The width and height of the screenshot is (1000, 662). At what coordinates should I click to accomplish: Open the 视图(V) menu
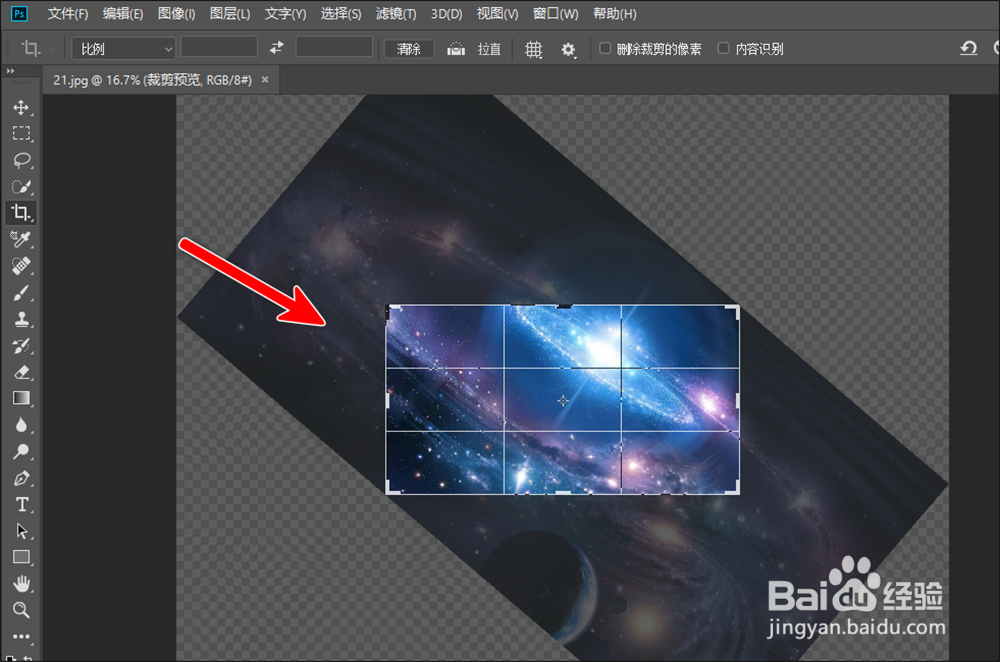(x=497, y=13)
